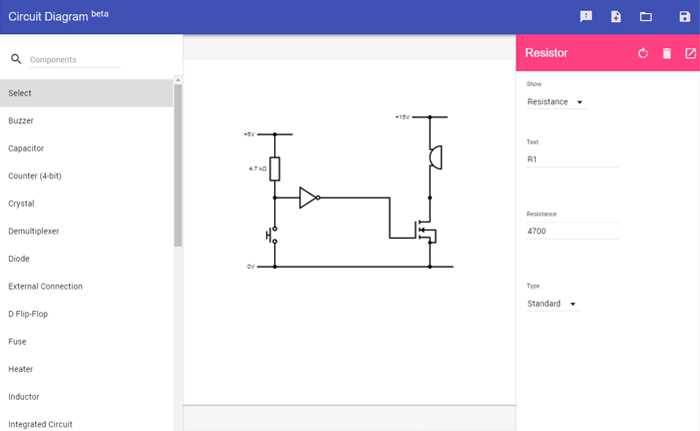Pick Fuse from the component list

[x=87, y=342]
